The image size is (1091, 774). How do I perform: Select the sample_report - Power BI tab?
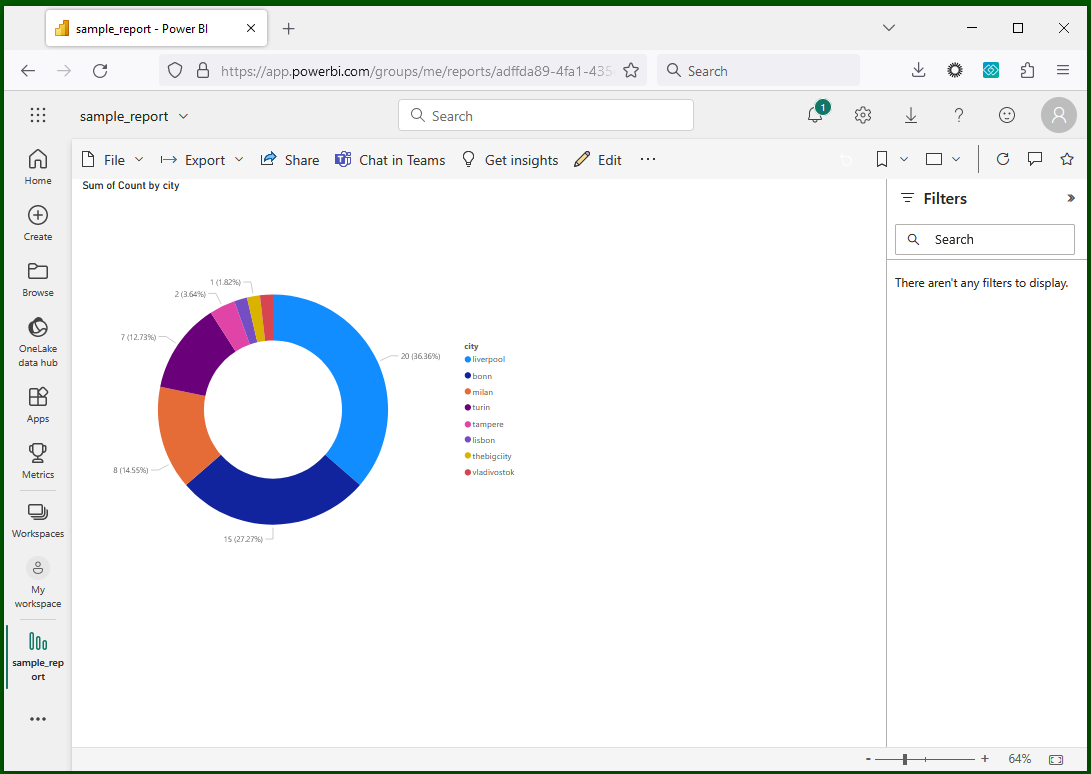(157, 29)
